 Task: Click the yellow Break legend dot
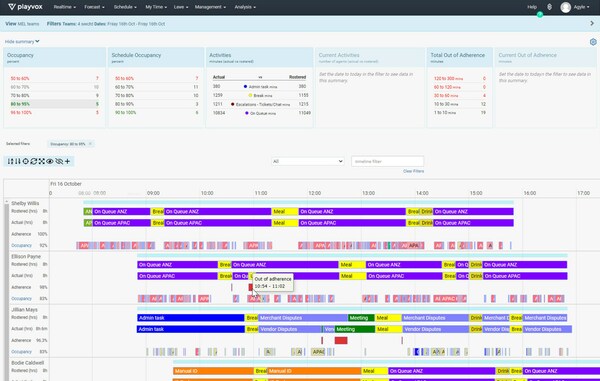tap(250, 95)
